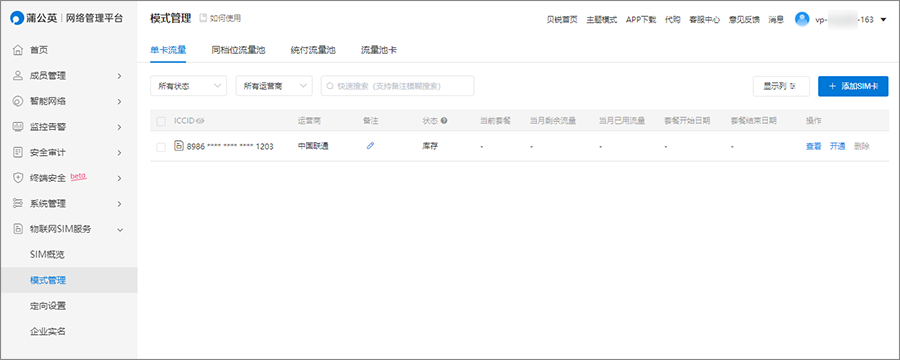Open the account dropdown arrow
The image size is (900, 360).
pyautogui.click(x=883, y=20)
